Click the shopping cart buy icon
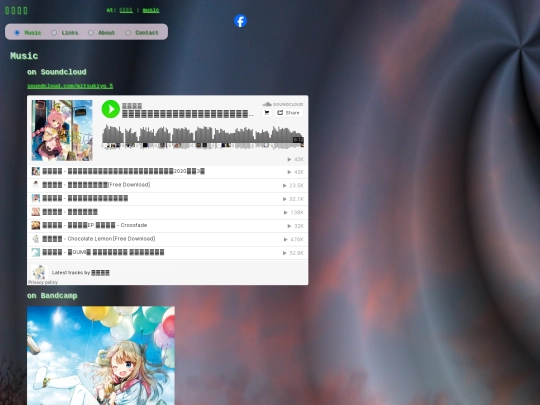540x405 pixels. click(x=267, y=113)
